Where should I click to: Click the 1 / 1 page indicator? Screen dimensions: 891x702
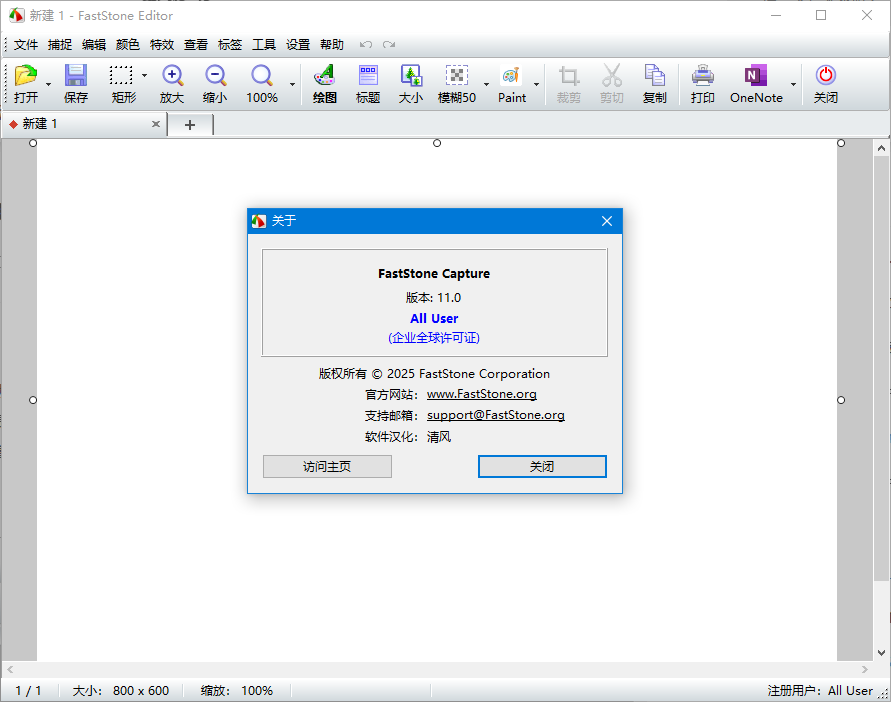coord(28,691)
